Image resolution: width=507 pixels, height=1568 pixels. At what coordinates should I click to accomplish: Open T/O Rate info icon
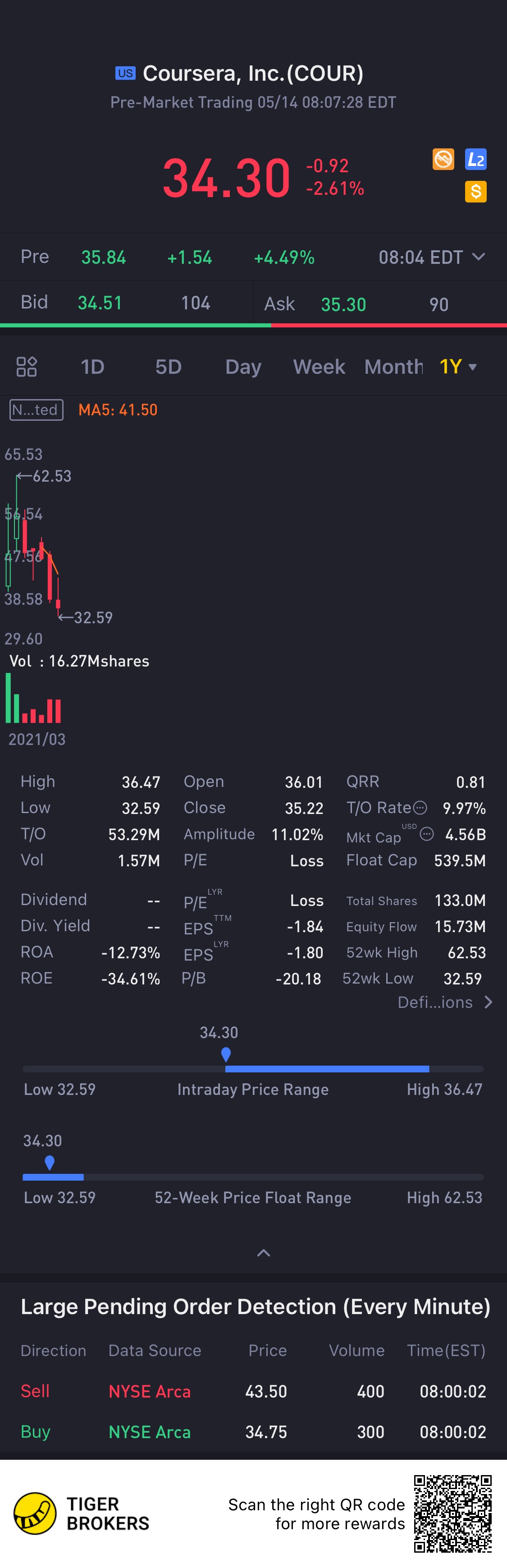(420, 808)
